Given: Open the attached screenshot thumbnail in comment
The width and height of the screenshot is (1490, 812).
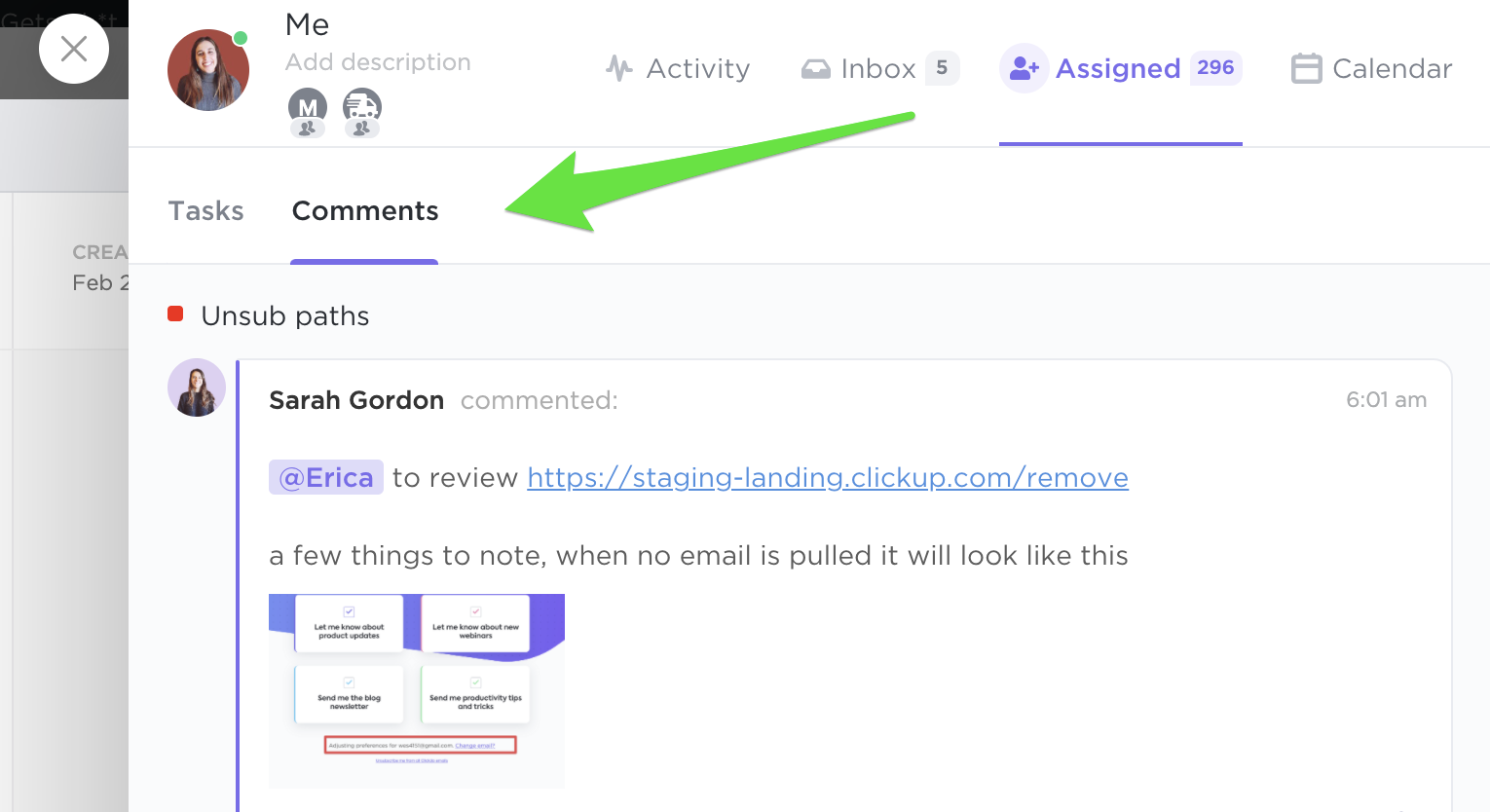Looking at the screenshot, I should (417, 690).
